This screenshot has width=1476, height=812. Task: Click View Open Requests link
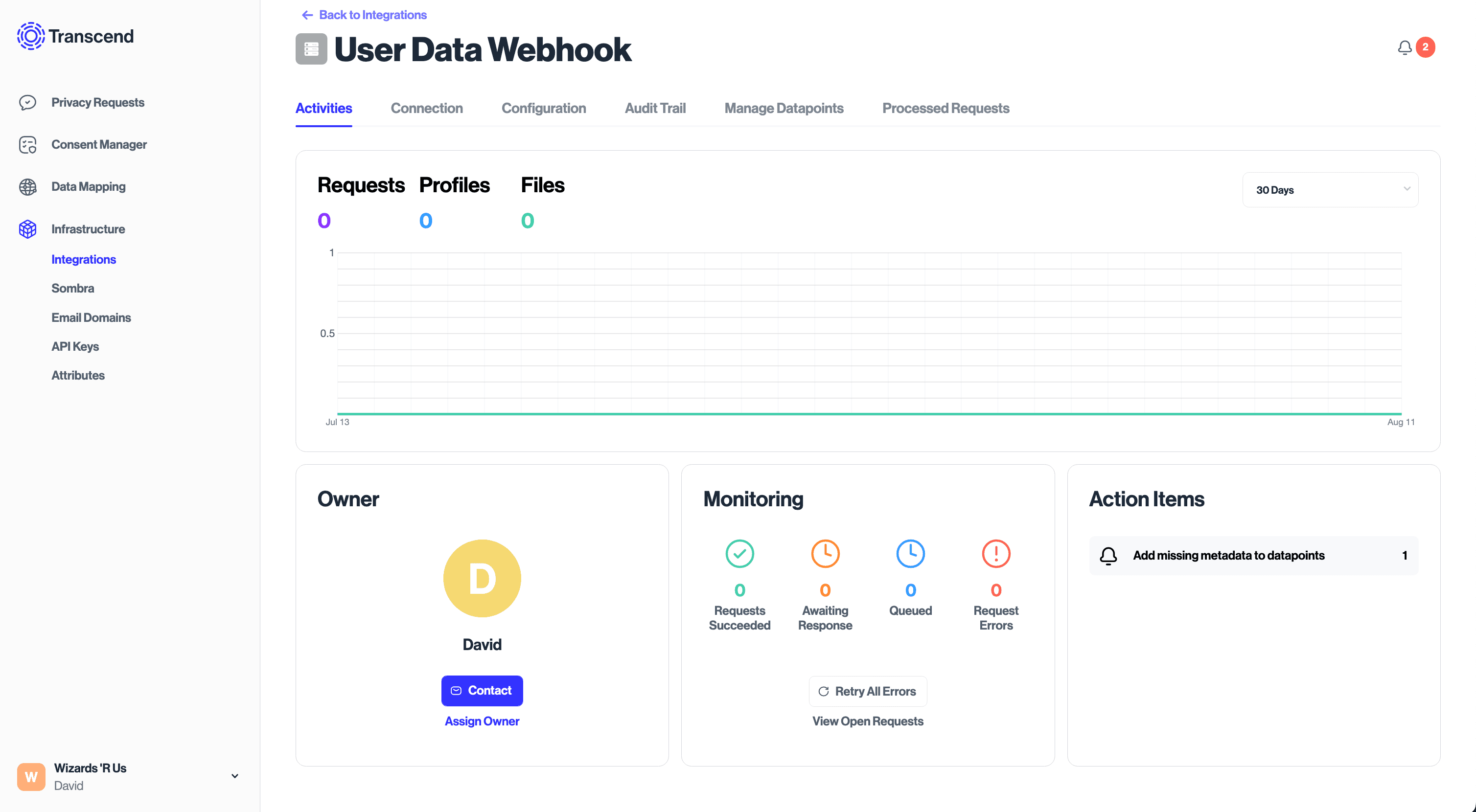click(x=867, y=720)
